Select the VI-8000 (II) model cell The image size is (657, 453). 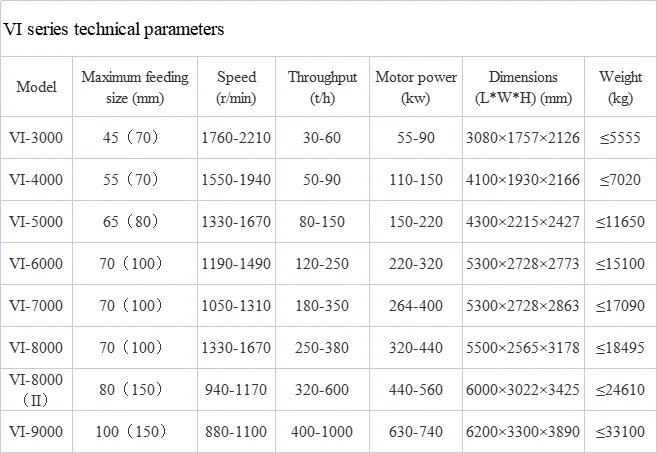(36, 390)
